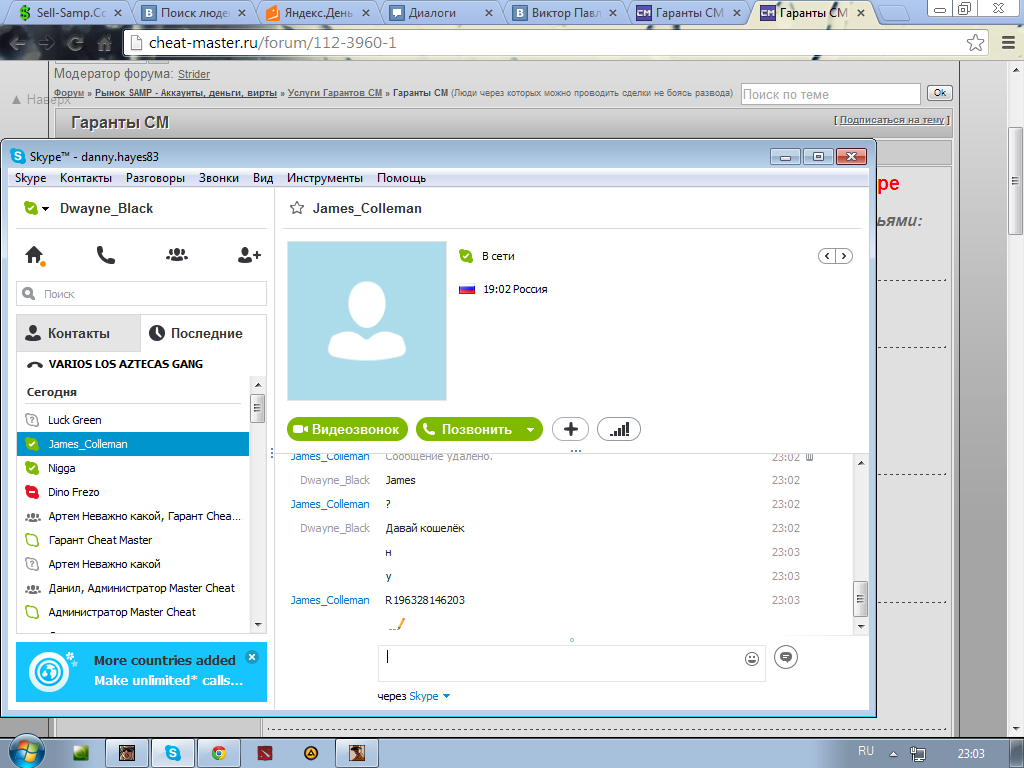Favorite James_Colleman with the star icon
This screenshot has height=768, width=1024.
[x=297, y=208]
